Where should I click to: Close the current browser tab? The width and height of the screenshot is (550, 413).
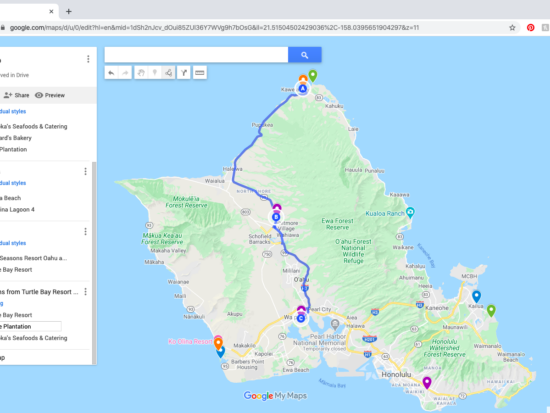(x=51, y=12)
